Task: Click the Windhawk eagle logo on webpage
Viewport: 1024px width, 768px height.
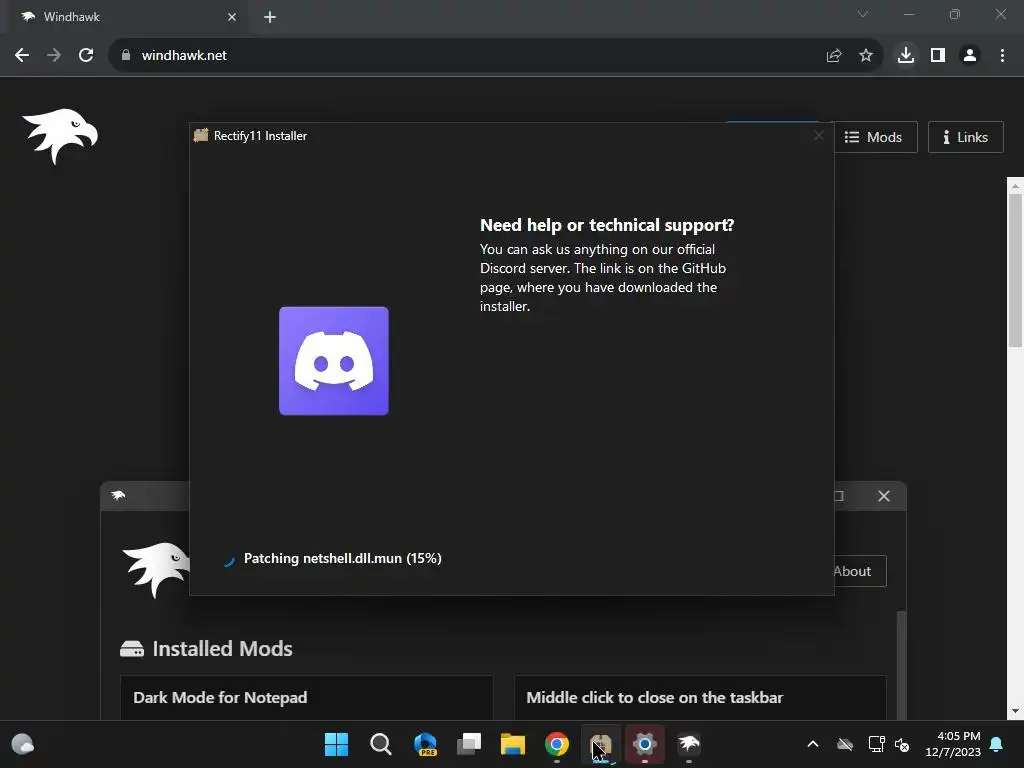Action: coord(60,136)
